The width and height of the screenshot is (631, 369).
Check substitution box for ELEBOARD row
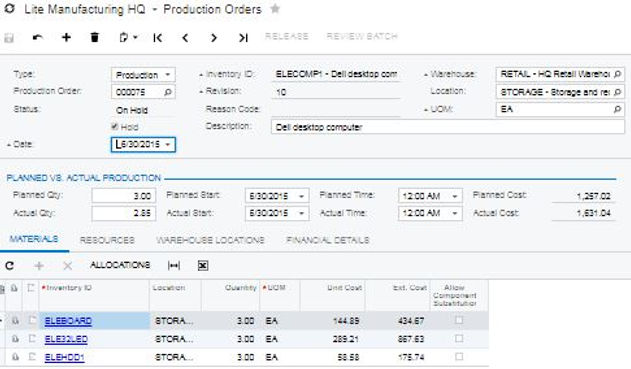[459, 320]
